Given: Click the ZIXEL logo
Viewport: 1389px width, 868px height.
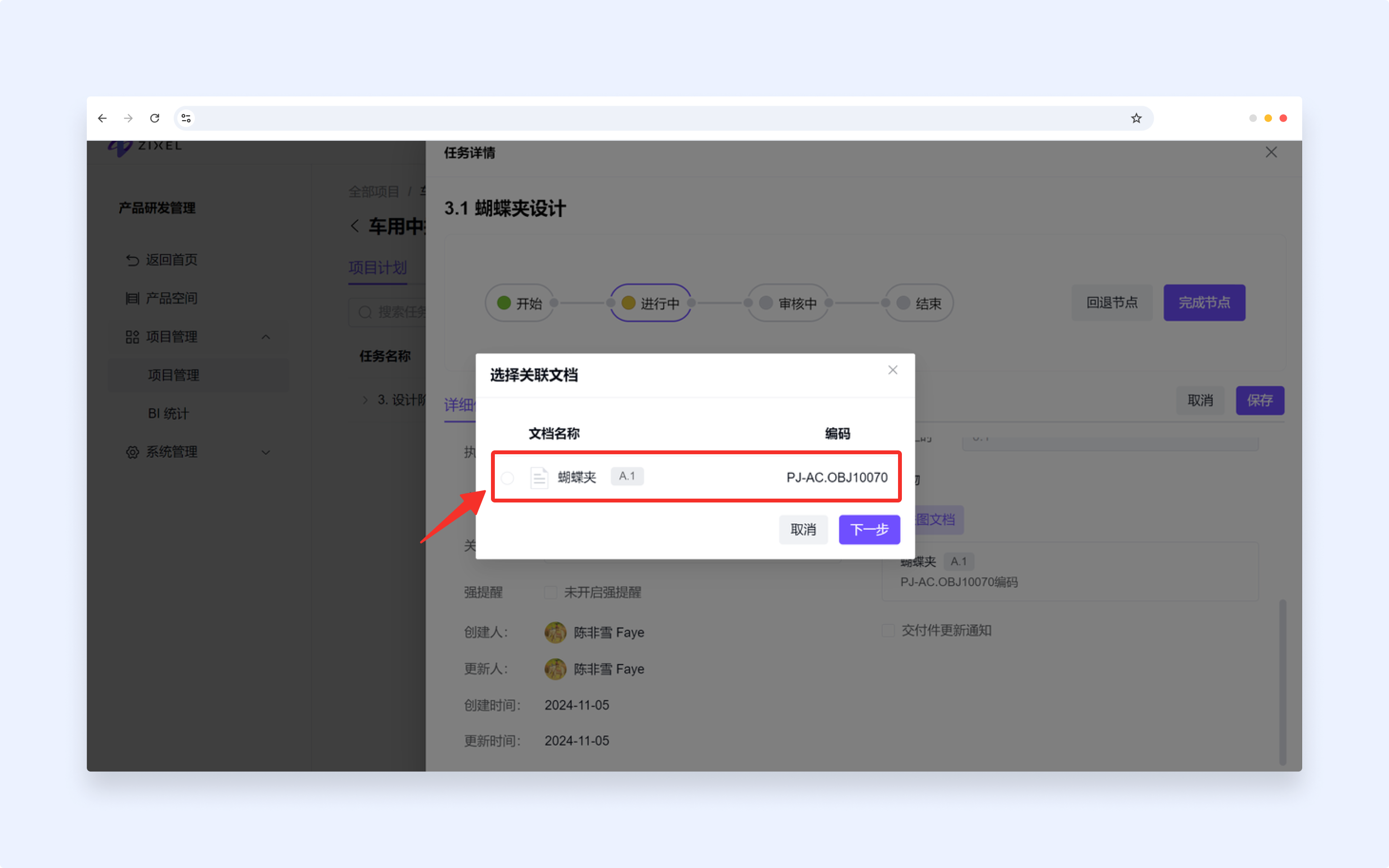Looking at the screenshot, I should click(145, 147).
